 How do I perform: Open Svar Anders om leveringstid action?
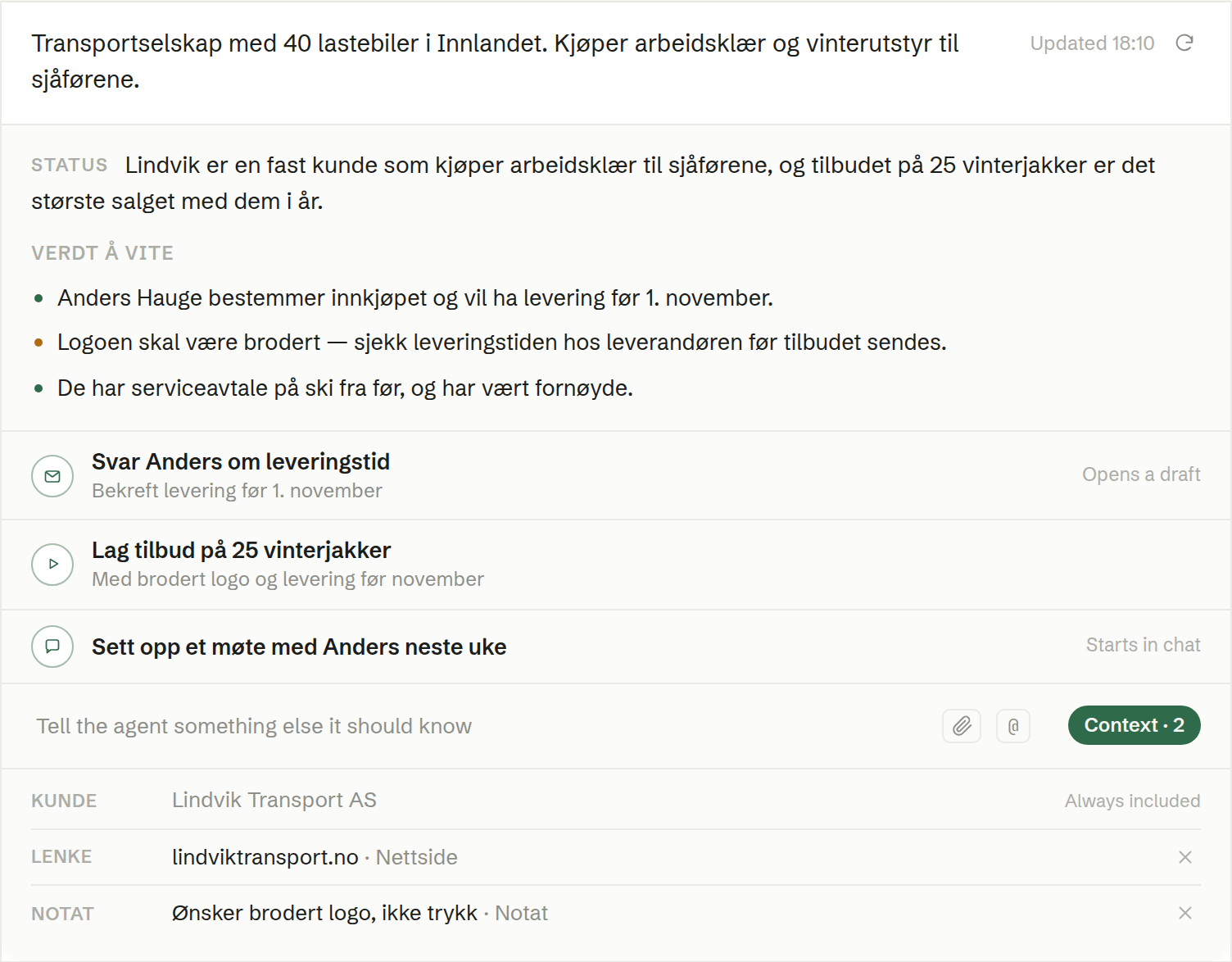coord(616,475)
